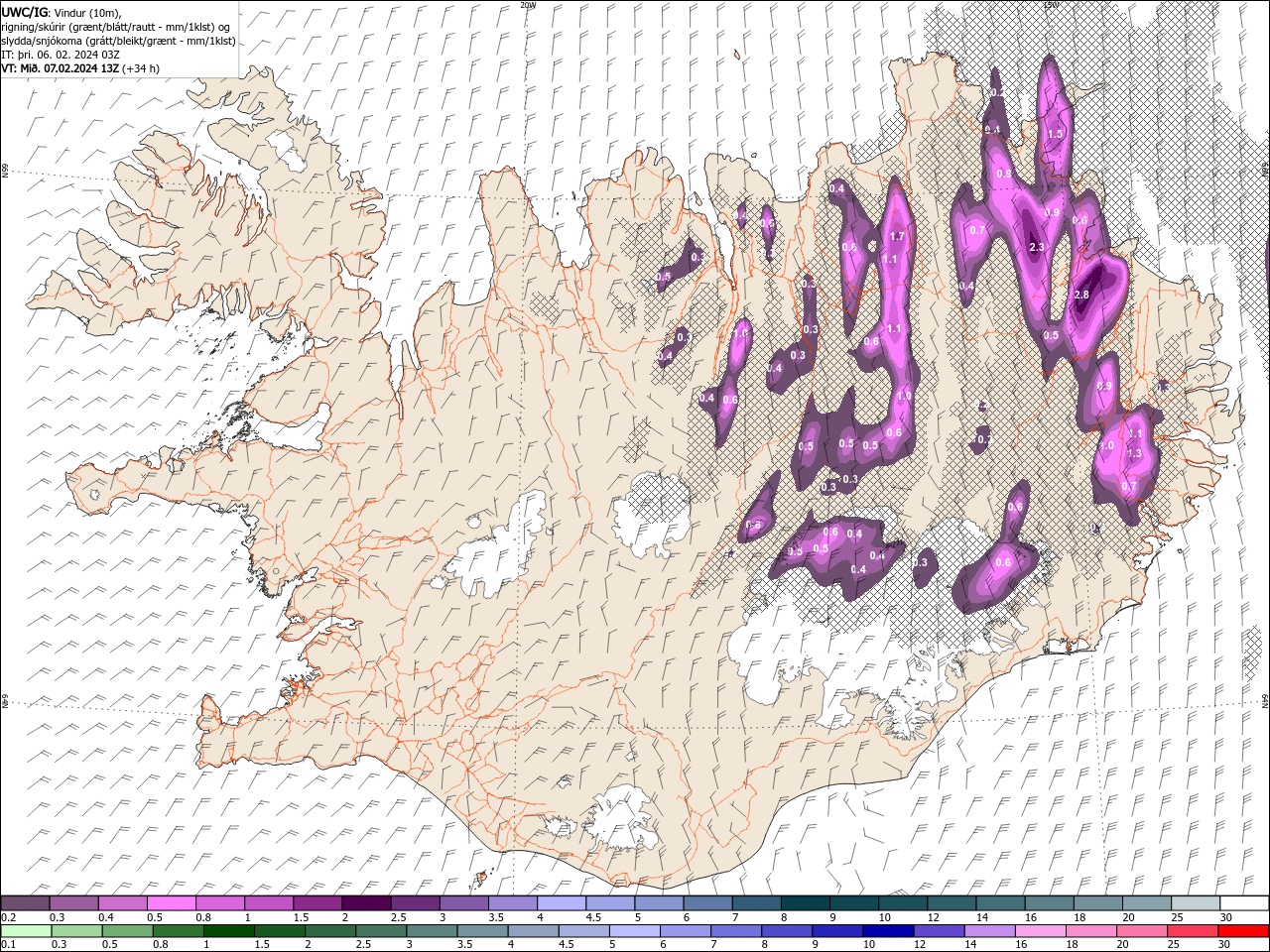Select the '30' label in the lower legend
Image resolution: width=1270 pixels, height=952 pixels.
pyautogui.click(x=1223, y=945)
